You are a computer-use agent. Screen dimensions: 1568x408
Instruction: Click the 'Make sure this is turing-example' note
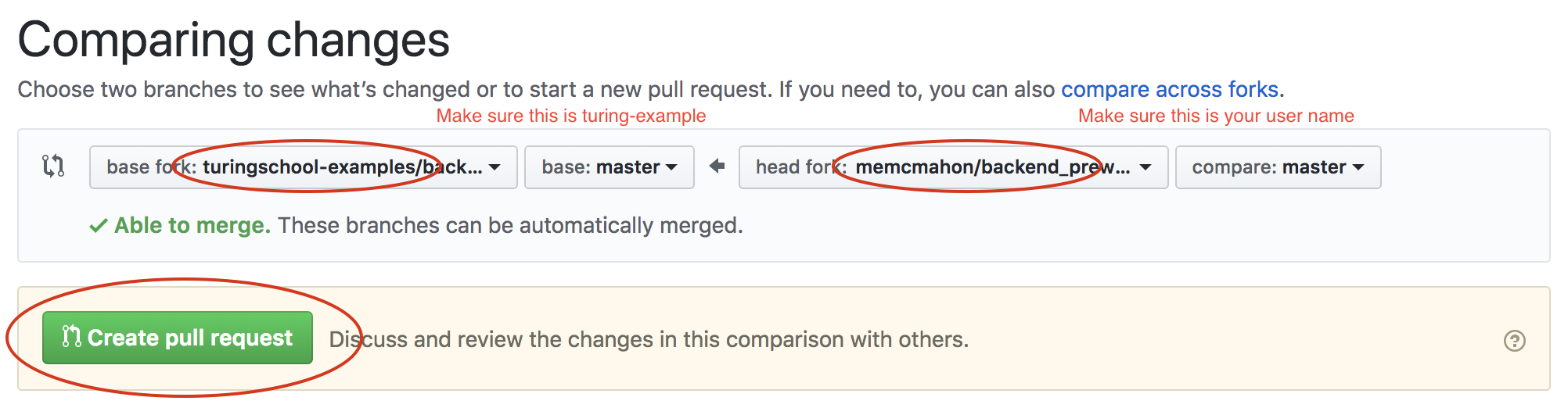pyautogui.click(x=571, y=116)
